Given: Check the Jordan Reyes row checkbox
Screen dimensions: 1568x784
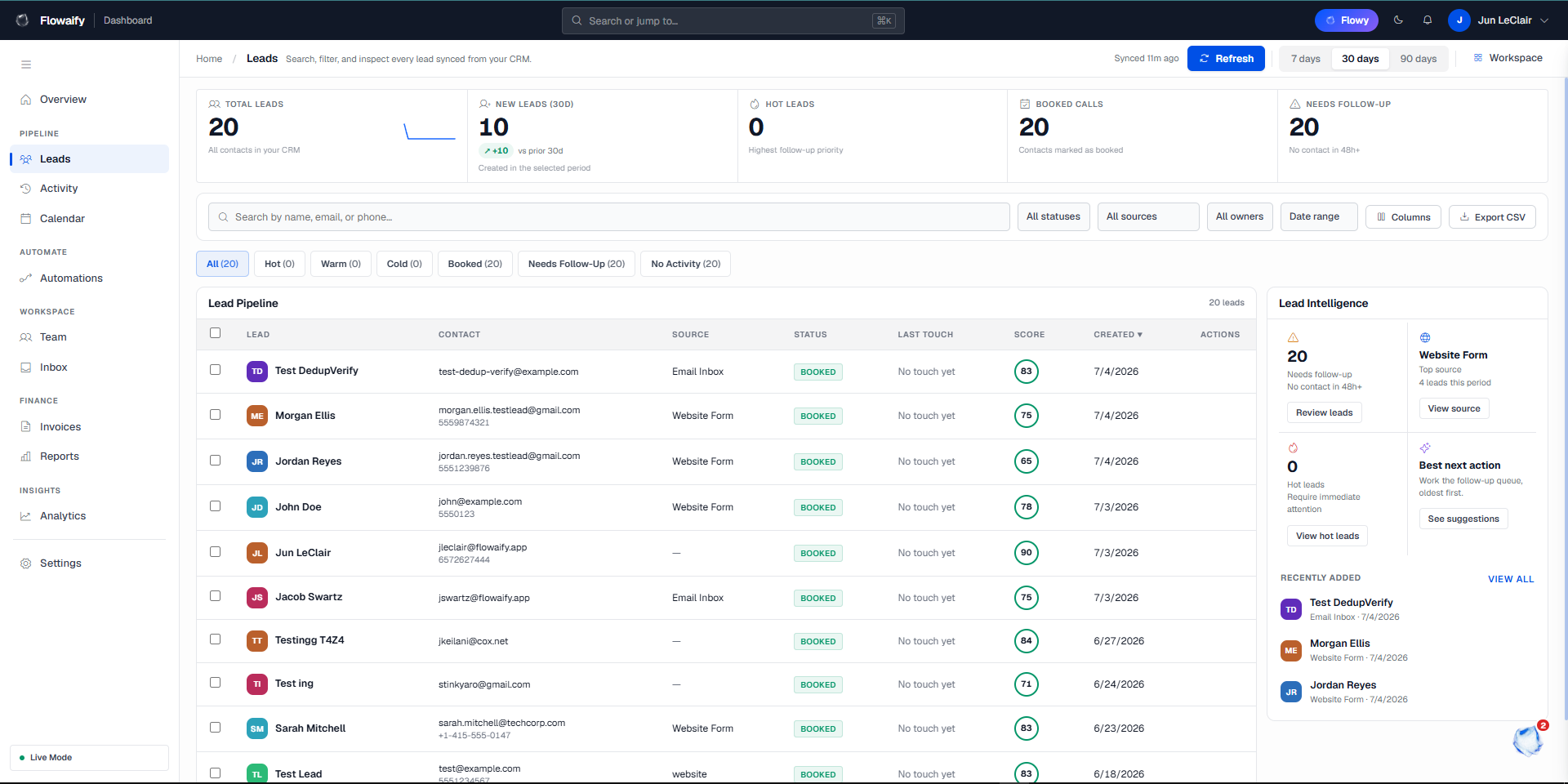Looking at the screenshot, I should (x=216, y=461).
